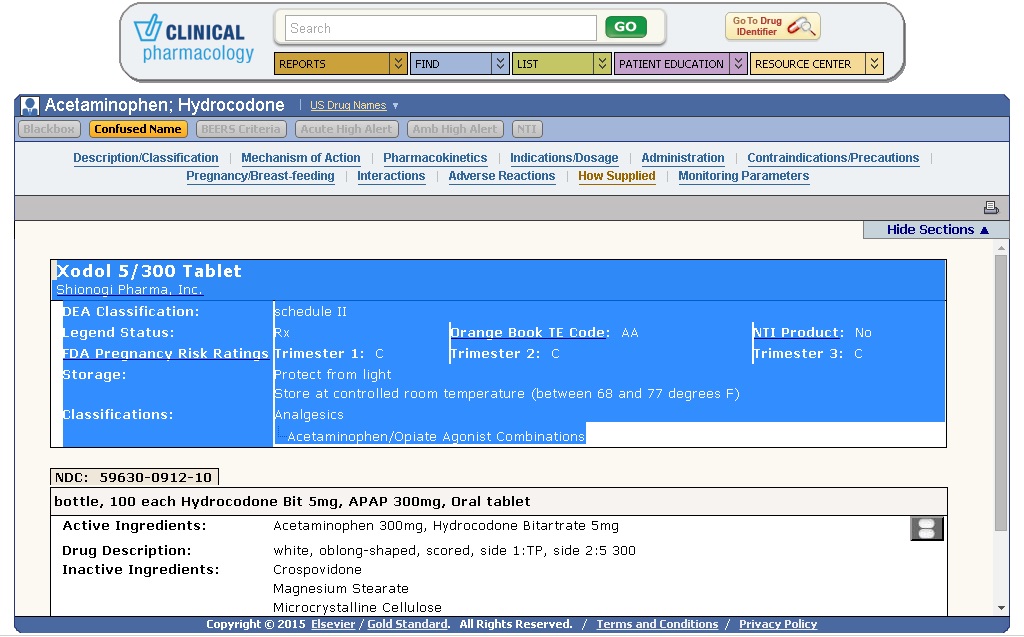The height and width of the screenshot is (637, 1024).
Task: Open the Pregnancy/Breast-feeding section
Action: [x=260, y=176]
